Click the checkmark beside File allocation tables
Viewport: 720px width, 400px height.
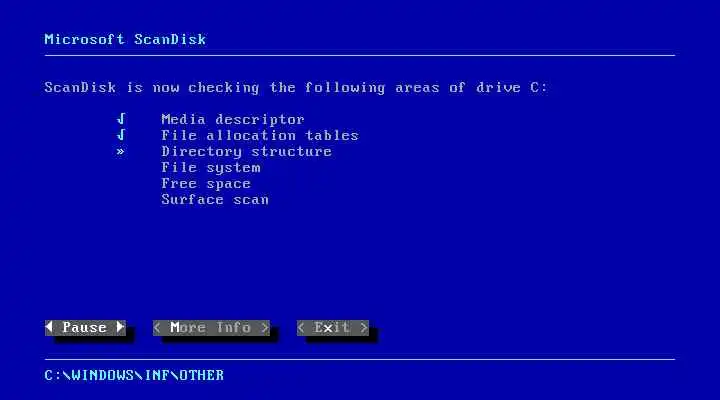click(121, 135)
